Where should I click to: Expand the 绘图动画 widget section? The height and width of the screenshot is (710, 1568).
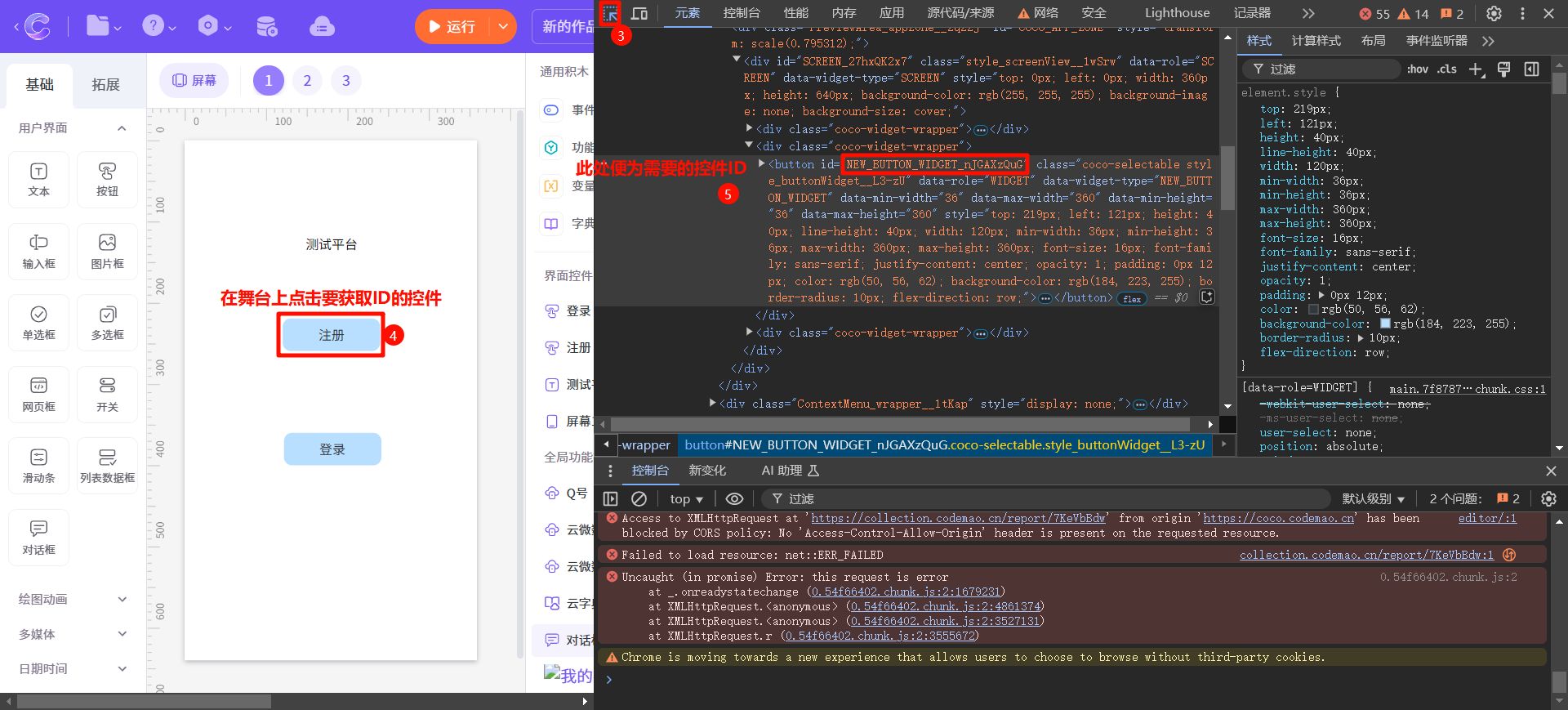pos(122,599)
